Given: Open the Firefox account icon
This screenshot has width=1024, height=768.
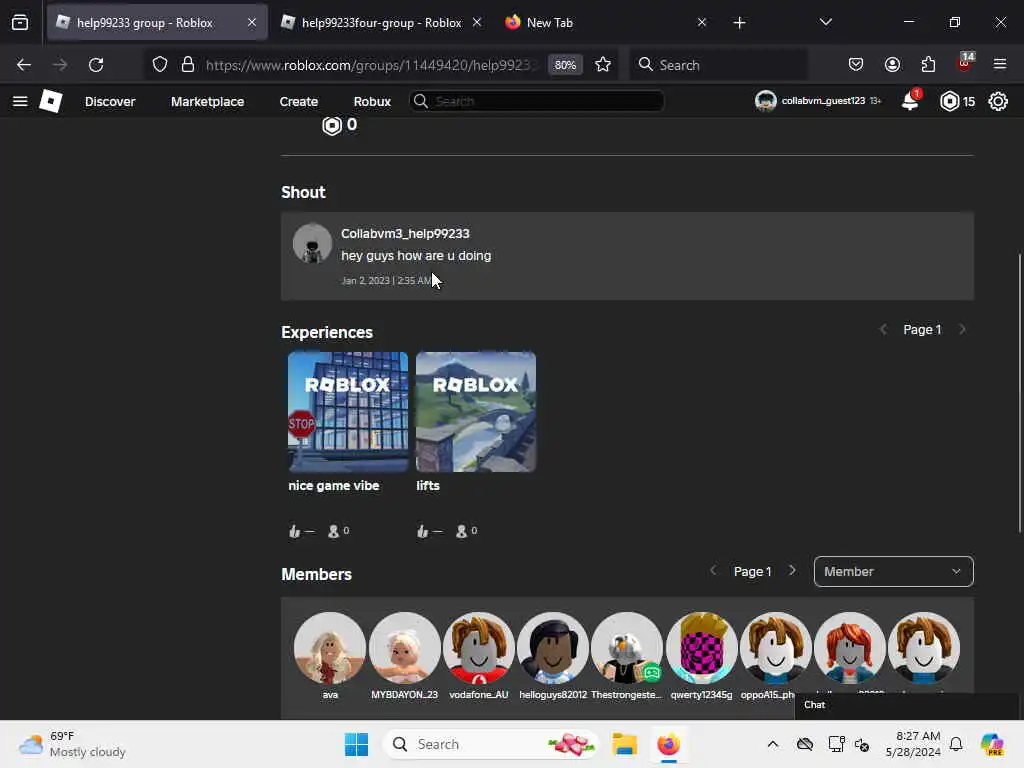Looking at the screenshot, I should pos(892,65).
